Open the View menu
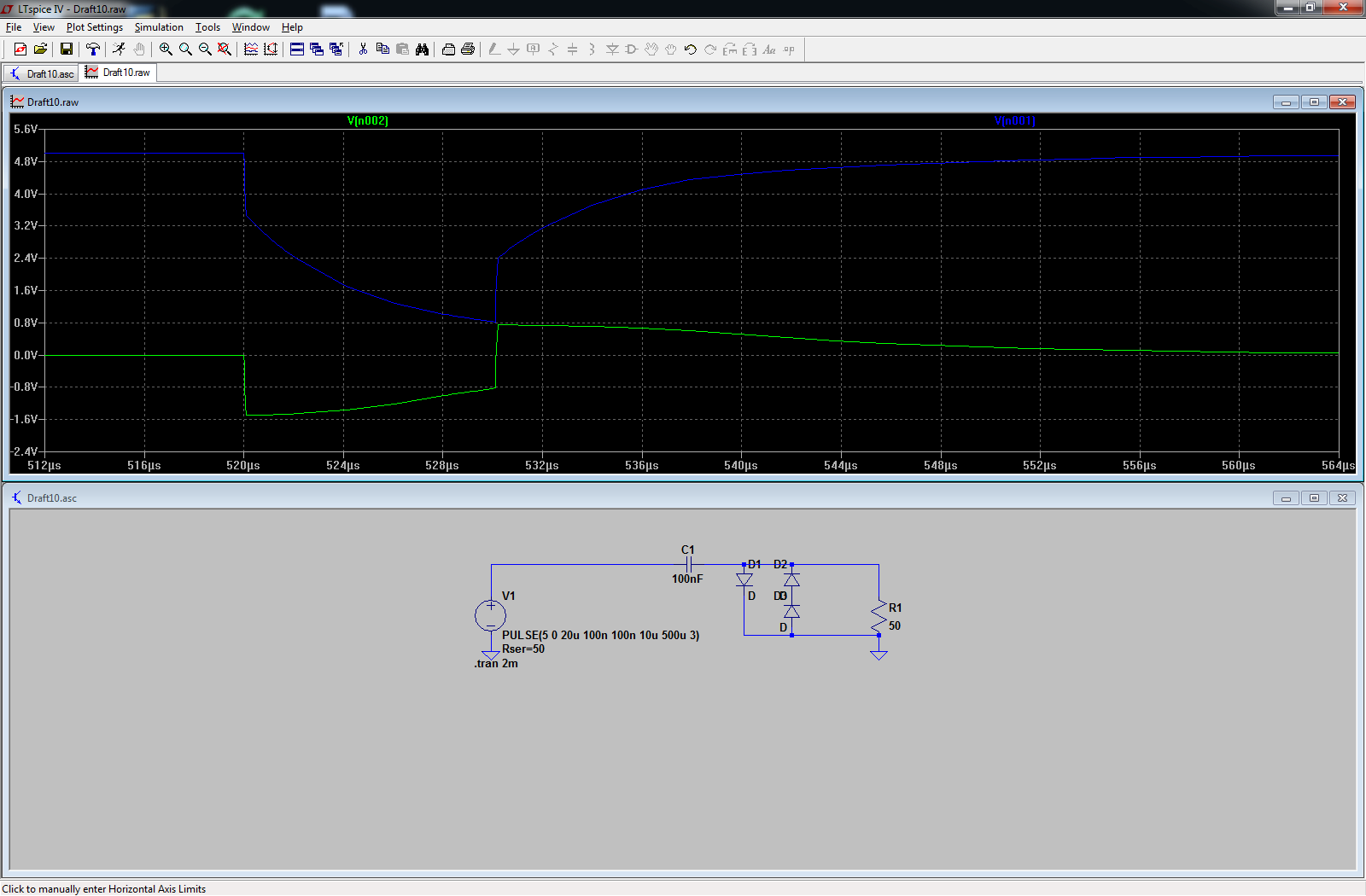 coord(44,27)
